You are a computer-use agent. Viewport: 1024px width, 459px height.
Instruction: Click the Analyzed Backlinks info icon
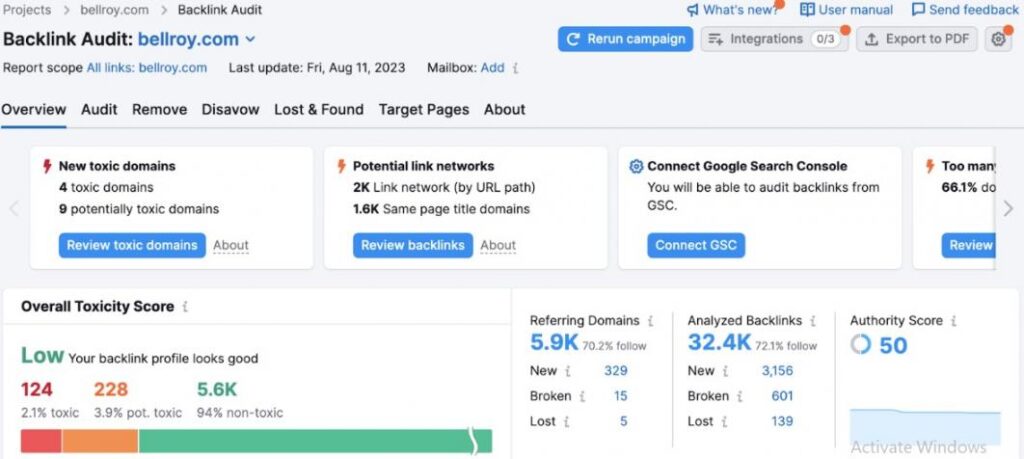[813, 321]
